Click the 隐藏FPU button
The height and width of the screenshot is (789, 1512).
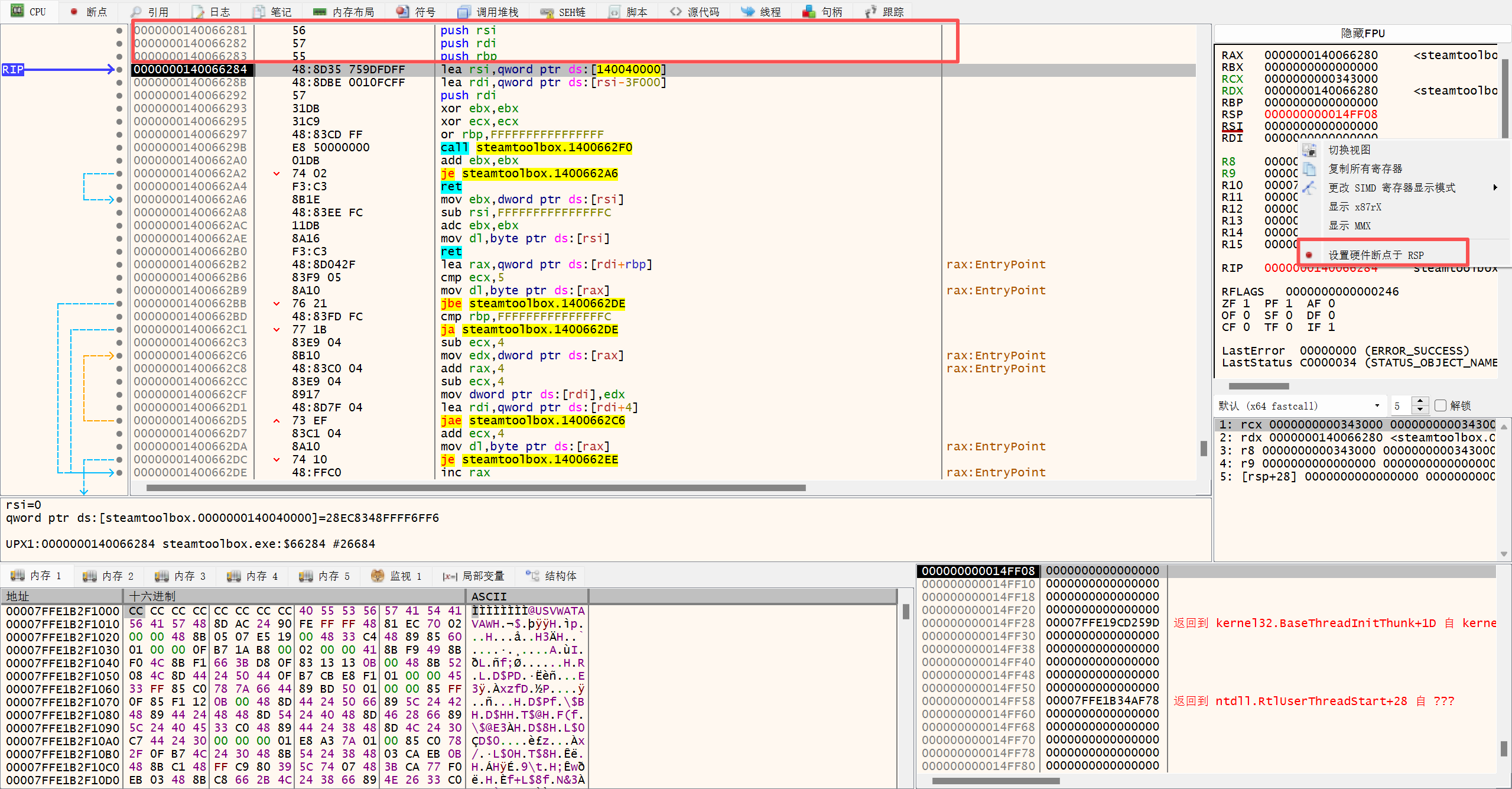1362,34
